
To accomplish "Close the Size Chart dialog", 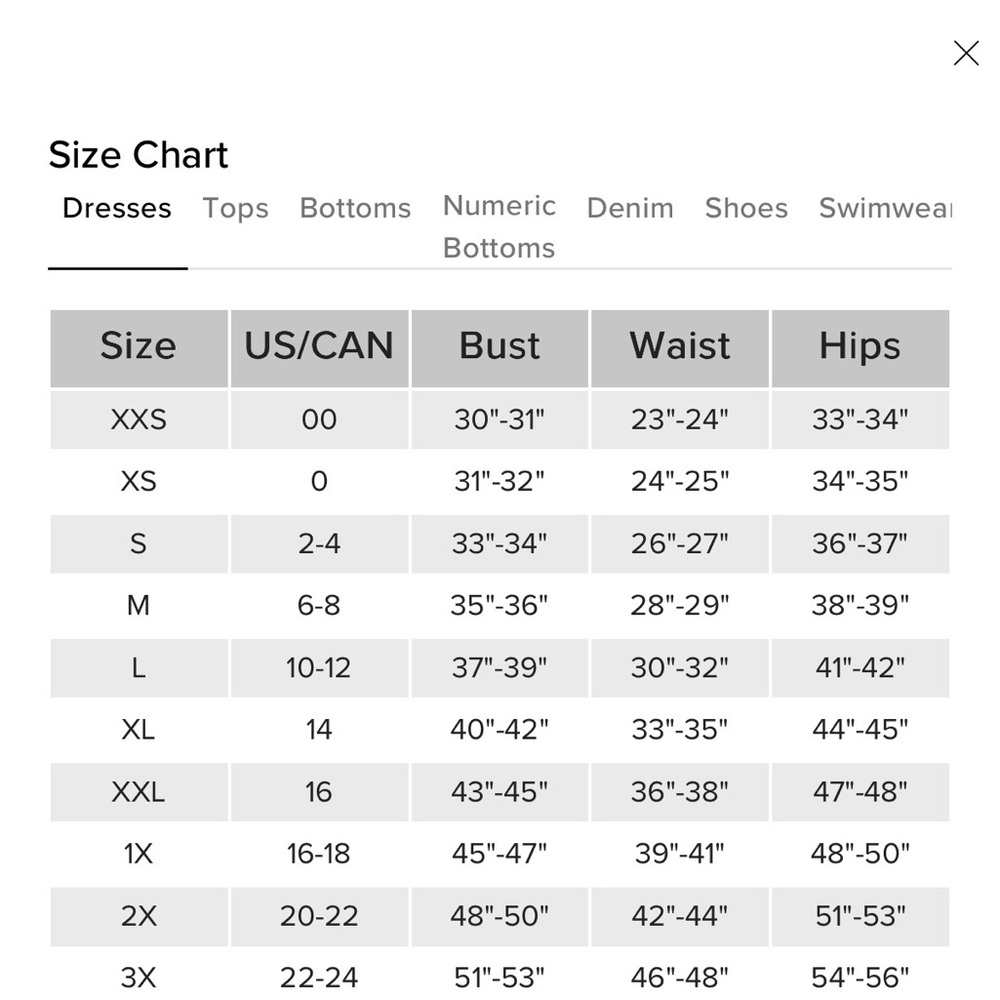I will pyautogui.click(x=966, y=53).
